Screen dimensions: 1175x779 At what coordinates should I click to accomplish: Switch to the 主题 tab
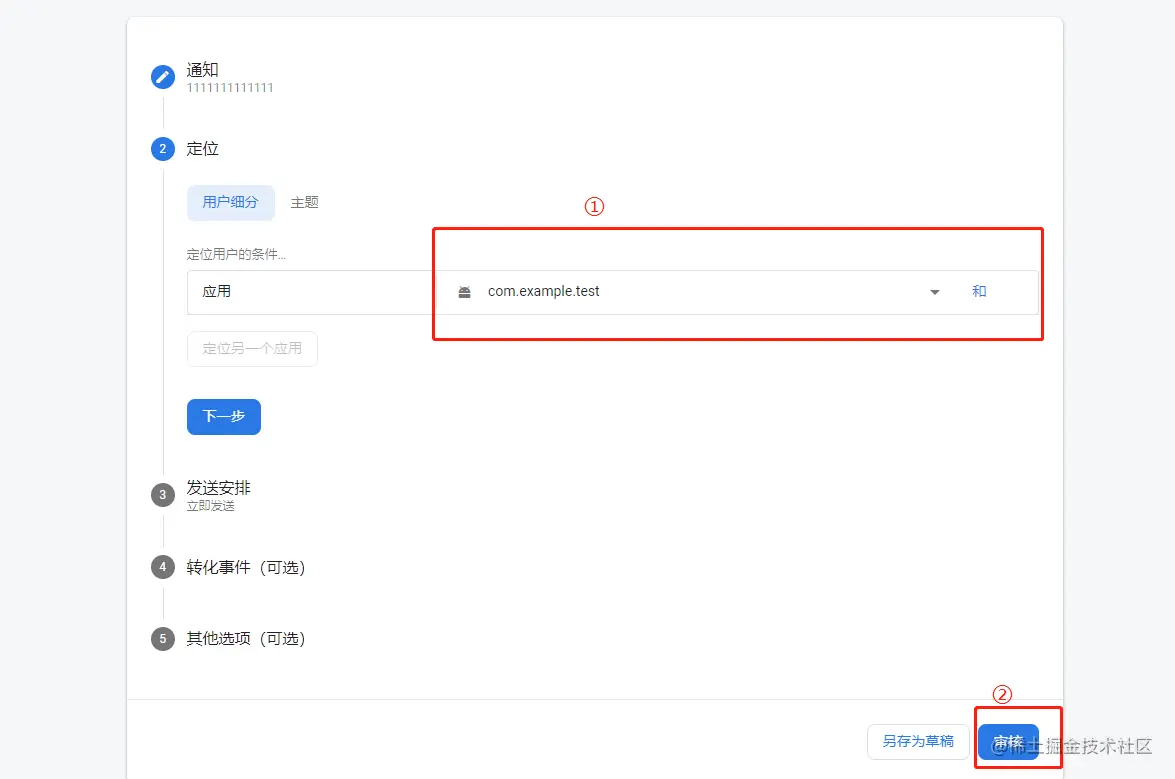tap(304, 202)
